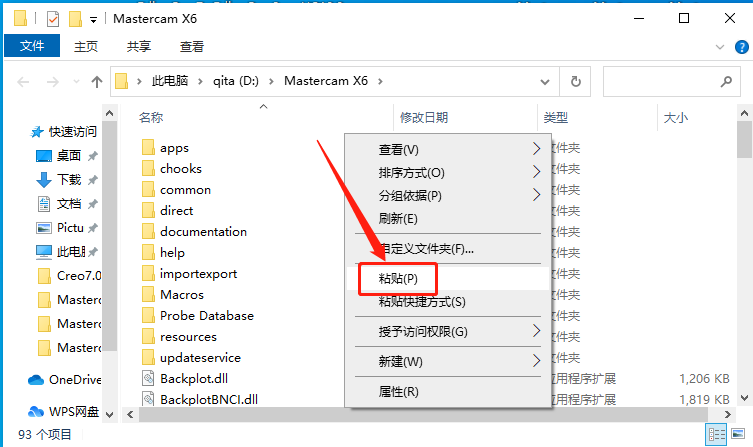Click the 1,206 KB size value

(x=704, y=379)
